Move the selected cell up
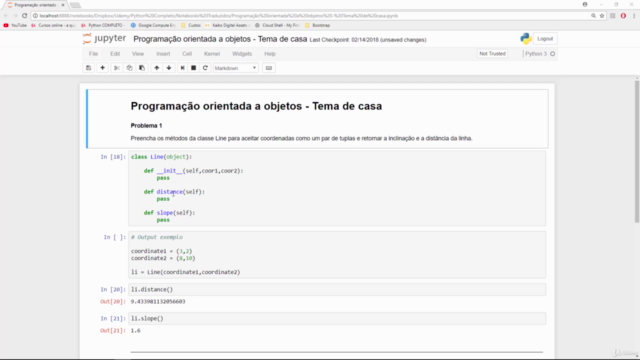 coord(157,68)
